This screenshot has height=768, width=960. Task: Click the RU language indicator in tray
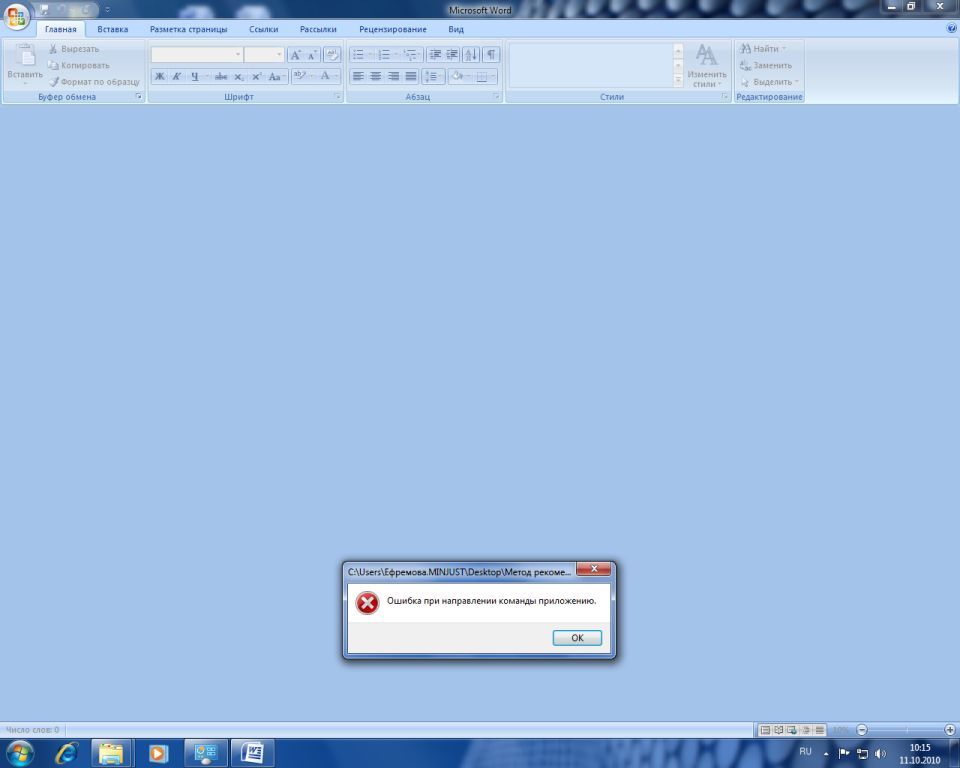(x=805, y=751)
